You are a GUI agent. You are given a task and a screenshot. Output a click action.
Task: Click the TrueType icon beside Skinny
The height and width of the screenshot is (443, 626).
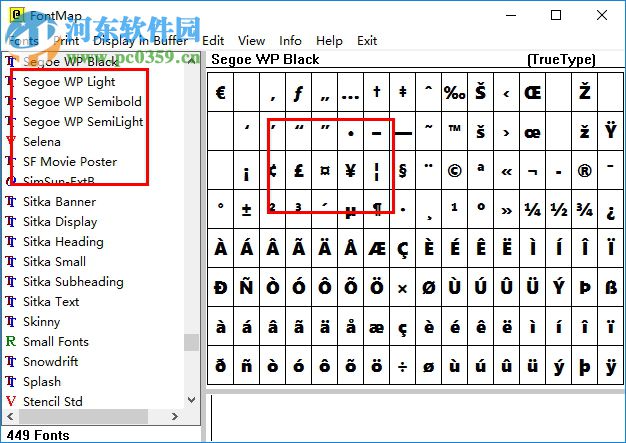(11, 321)
